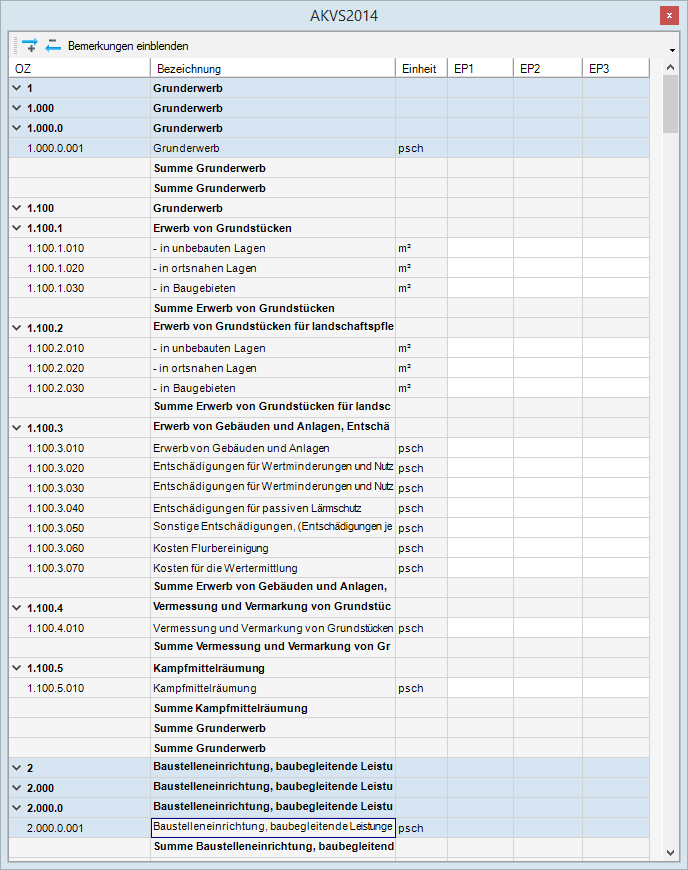
Task: Click '- in Baugebieten' in row 1.100.2.030
Action: point(194,388)
